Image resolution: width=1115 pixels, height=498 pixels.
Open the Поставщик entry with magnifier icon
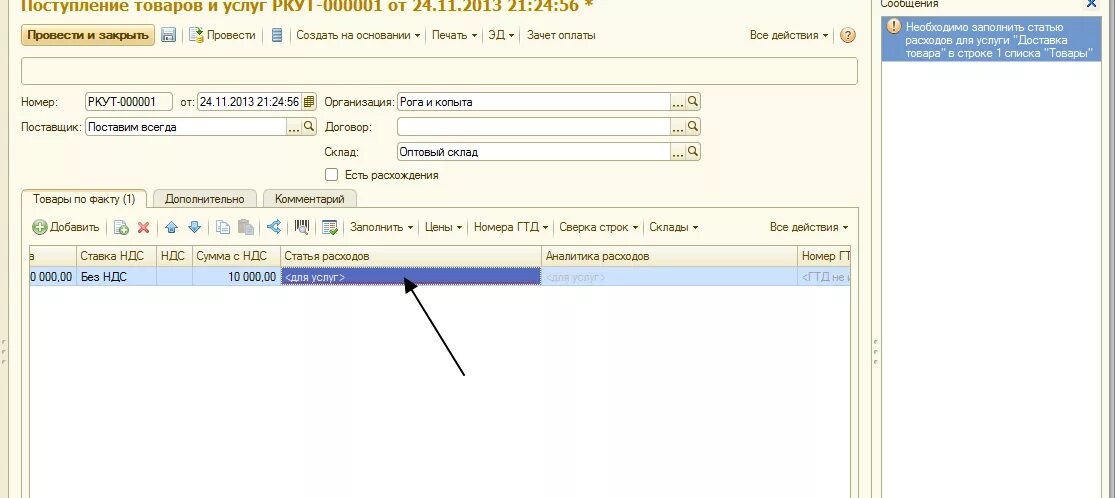point(309,127)
